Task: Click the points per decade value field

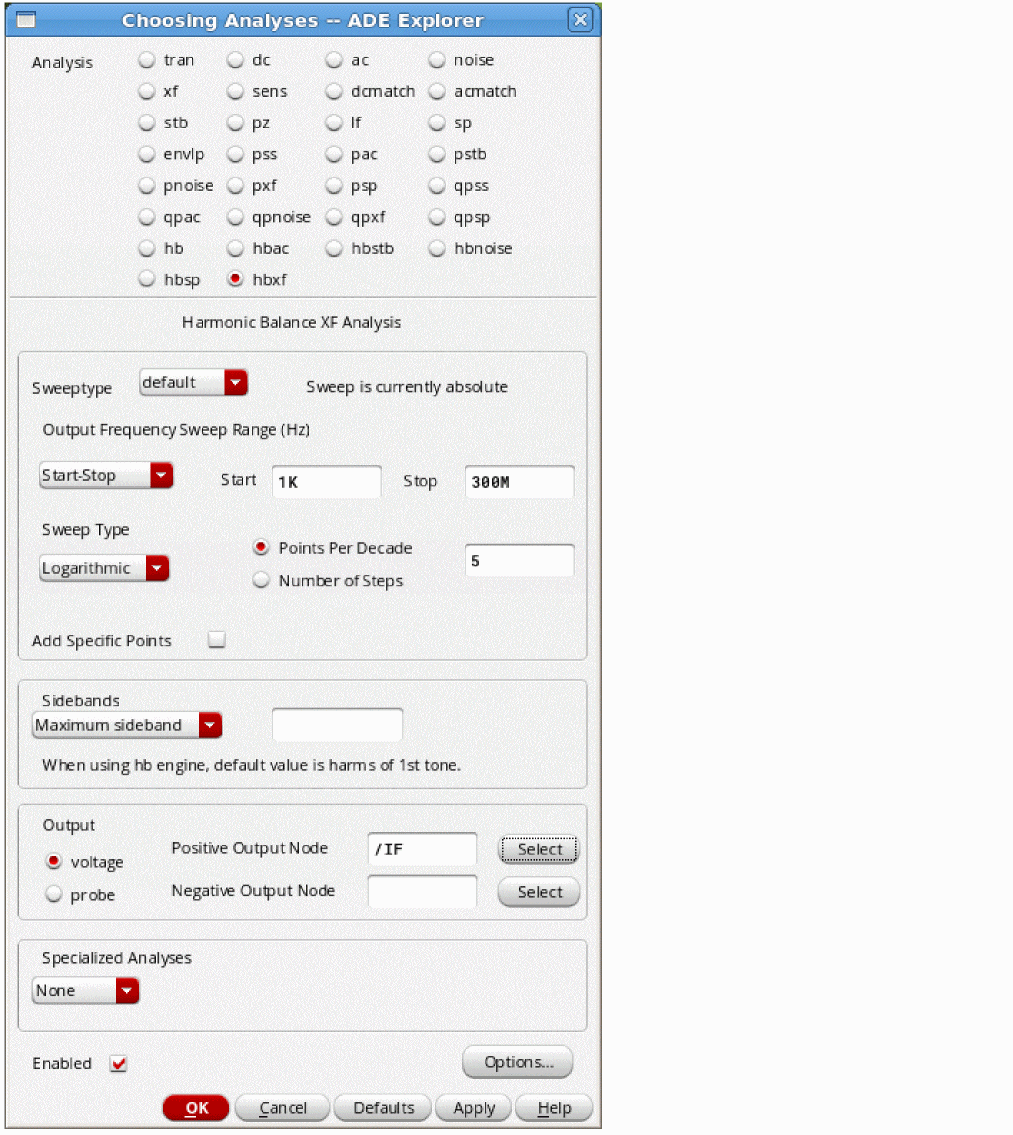Action: (519, 560)
